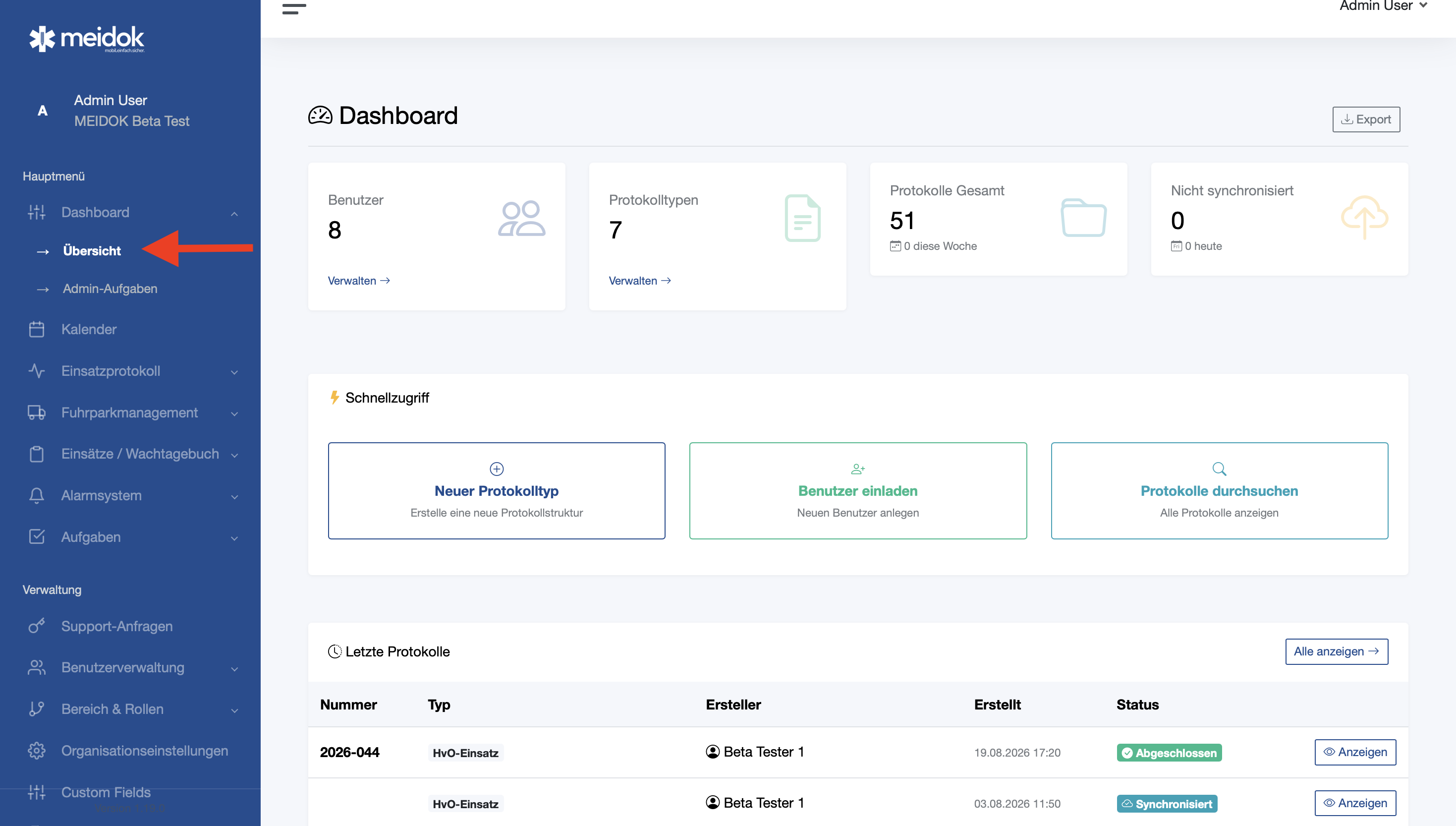1456x826 pixels.
Task: Click the MEIDOK Beta Test organisation name
Action: [131, 121]
